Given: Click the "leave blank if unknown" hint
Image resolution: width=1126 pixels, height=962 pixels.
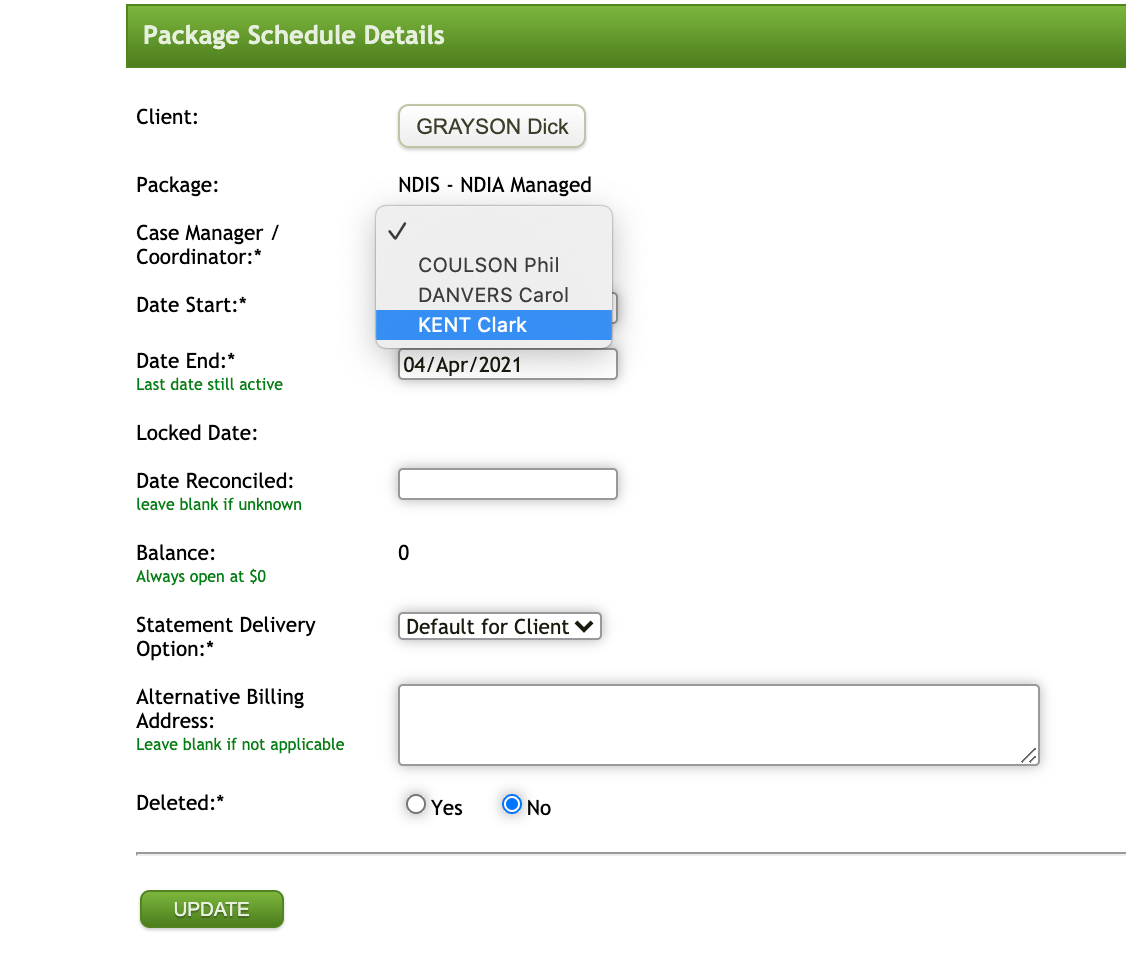Looking at the screenshot, I should pos(218,505).
